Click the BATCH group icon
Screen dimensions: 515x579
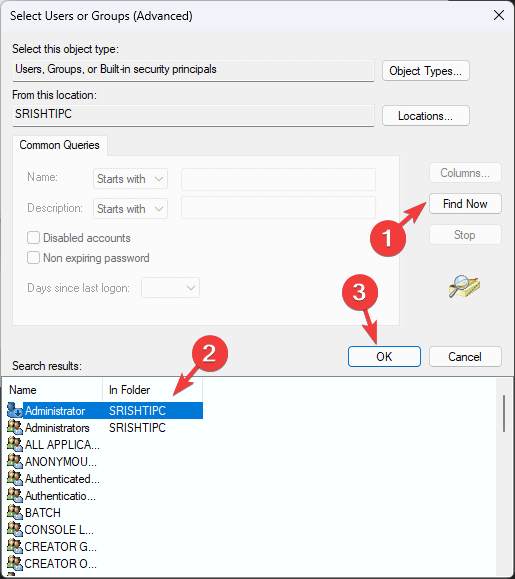click(15, 513)
